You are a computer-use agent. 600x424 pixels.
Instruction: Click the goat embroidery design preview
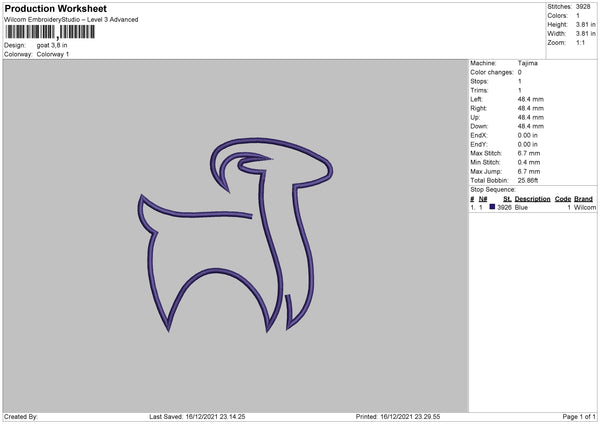235,235
